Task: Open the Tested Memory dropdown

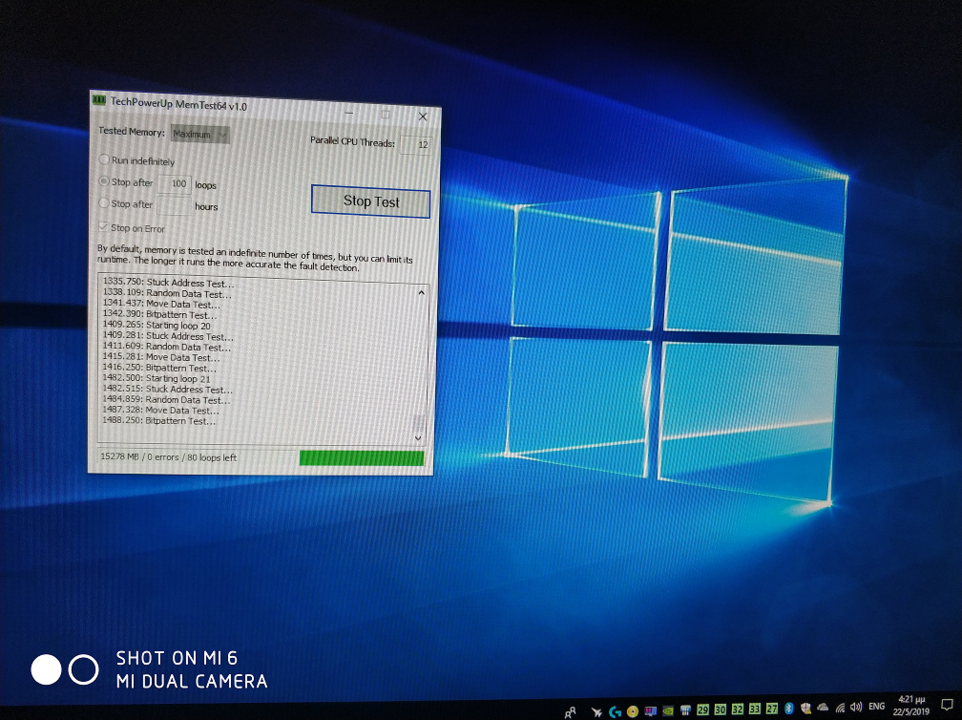Action: (200, 134)
